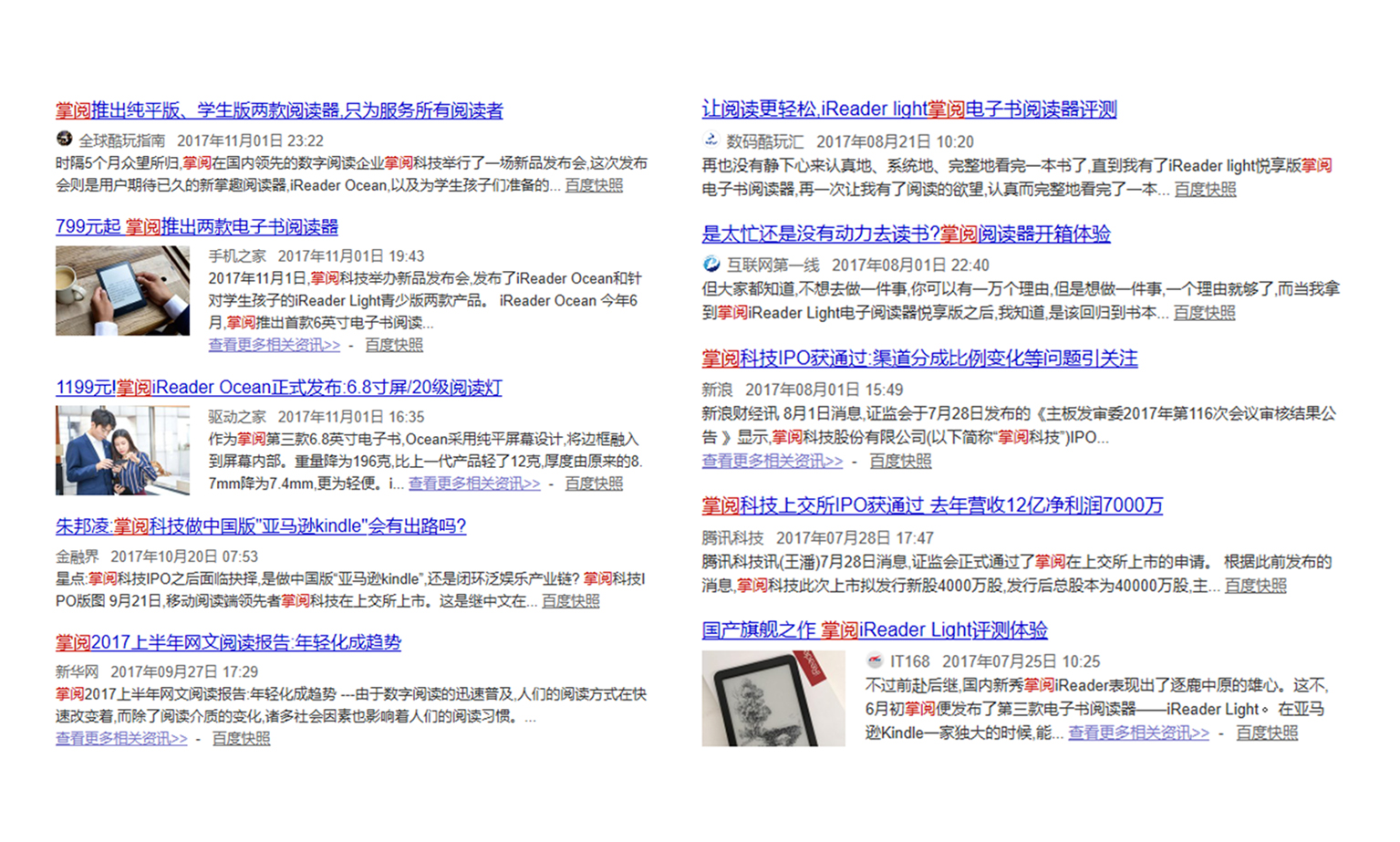Click source name IT168
The height and width of the screenshot is (842, 1400).
tap(910, 661)
